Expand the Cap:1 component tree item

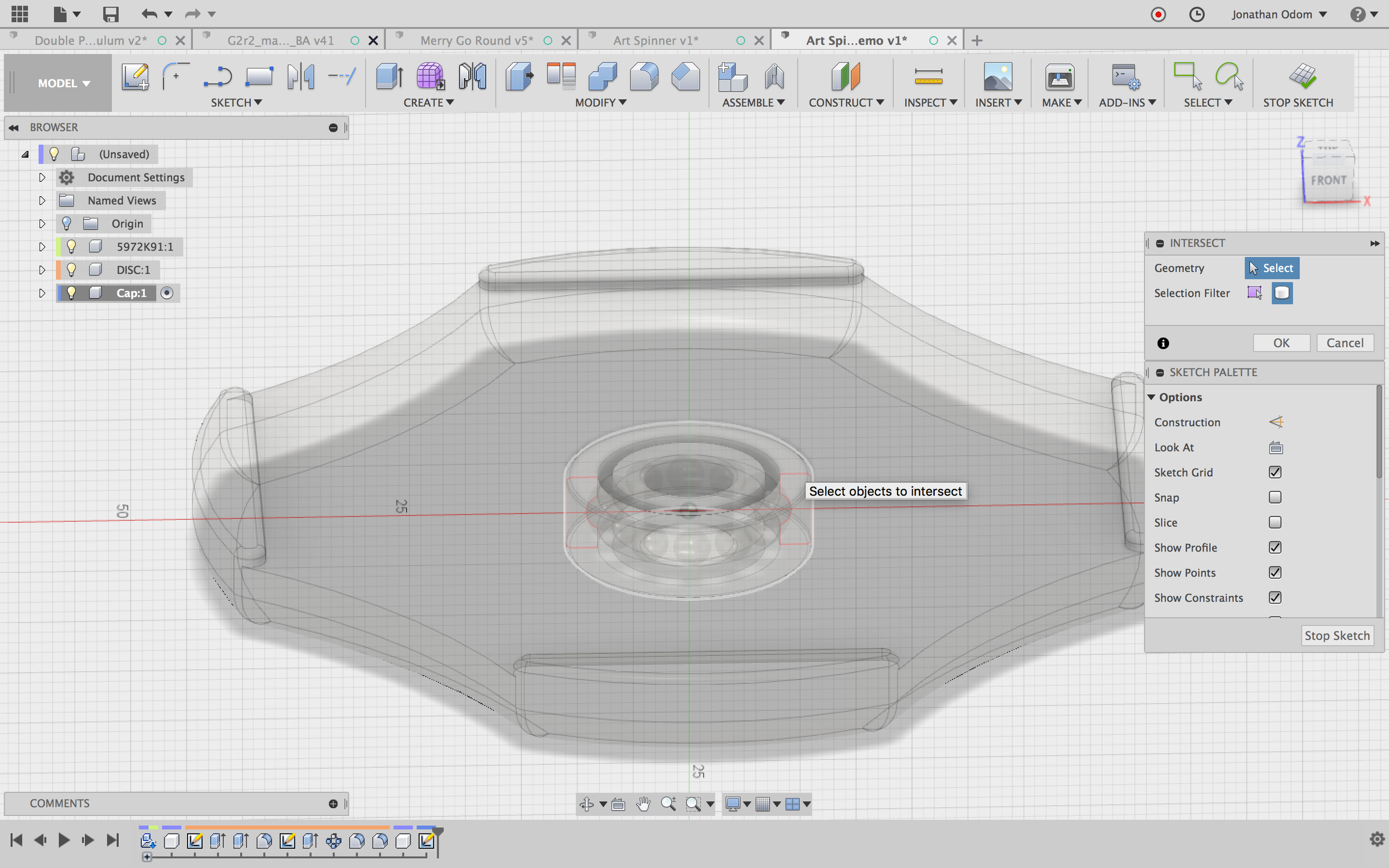(x=42, y=293)
